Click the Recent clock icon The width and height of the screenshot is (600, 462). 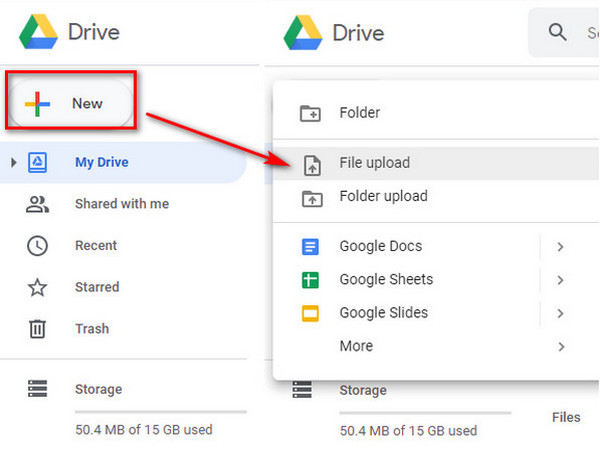[x=38, y=246]
